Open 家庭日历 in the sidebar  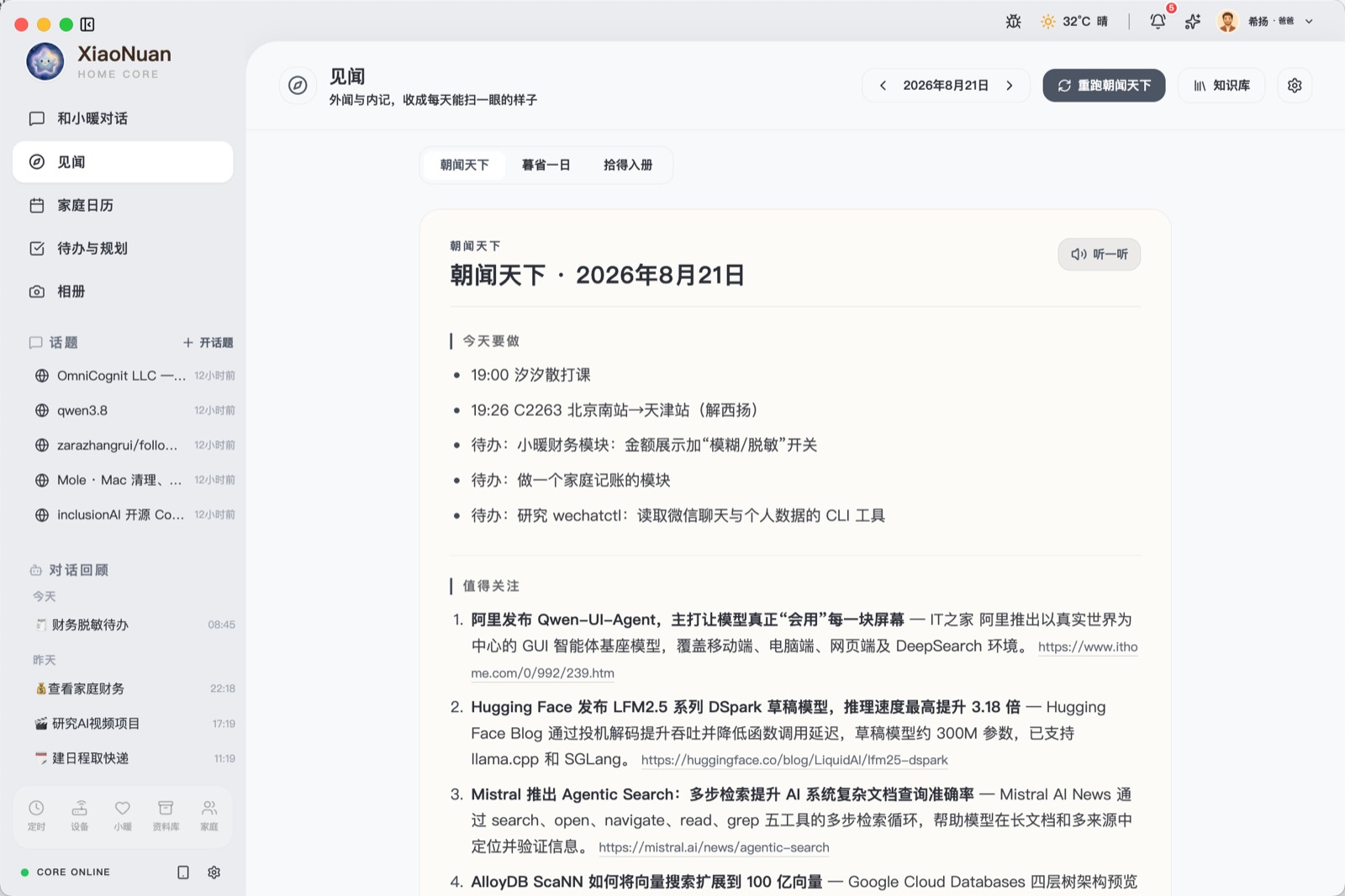click(123, 205)
